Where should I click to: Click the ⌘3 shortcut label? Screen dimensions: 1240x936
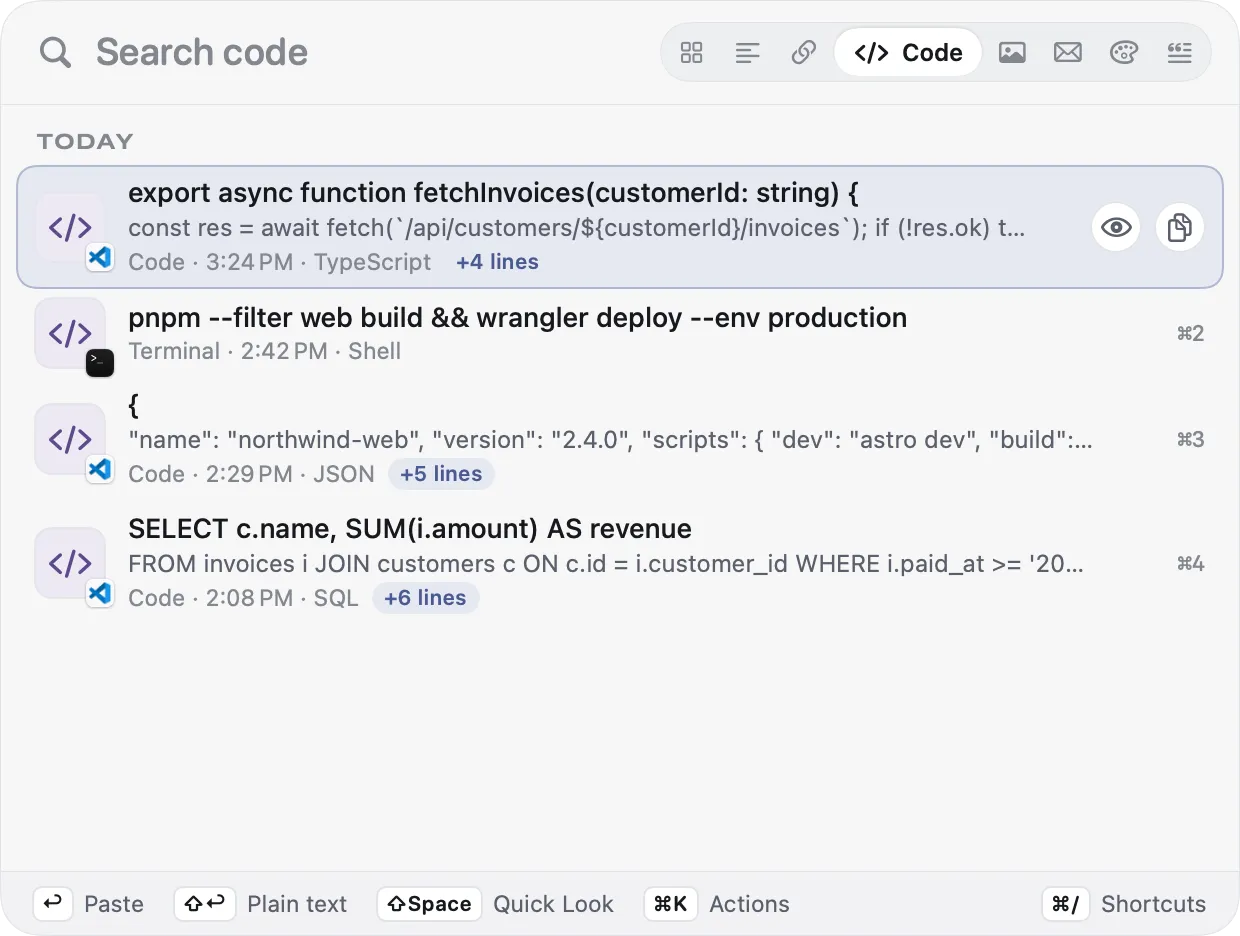tap(1190, 439)
